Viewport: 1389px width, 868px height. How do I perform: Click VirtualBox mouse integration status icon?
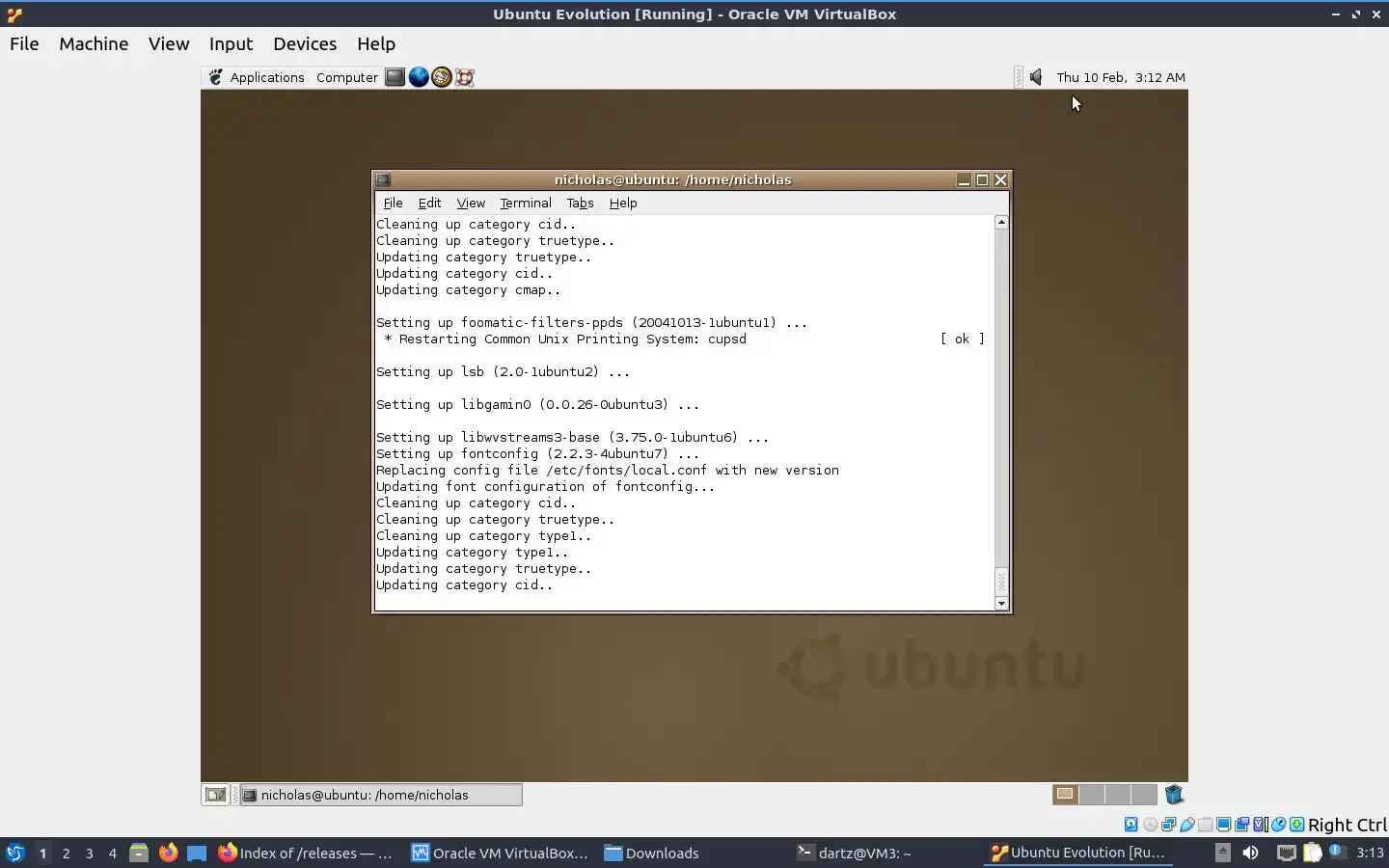click(1278, 825)
